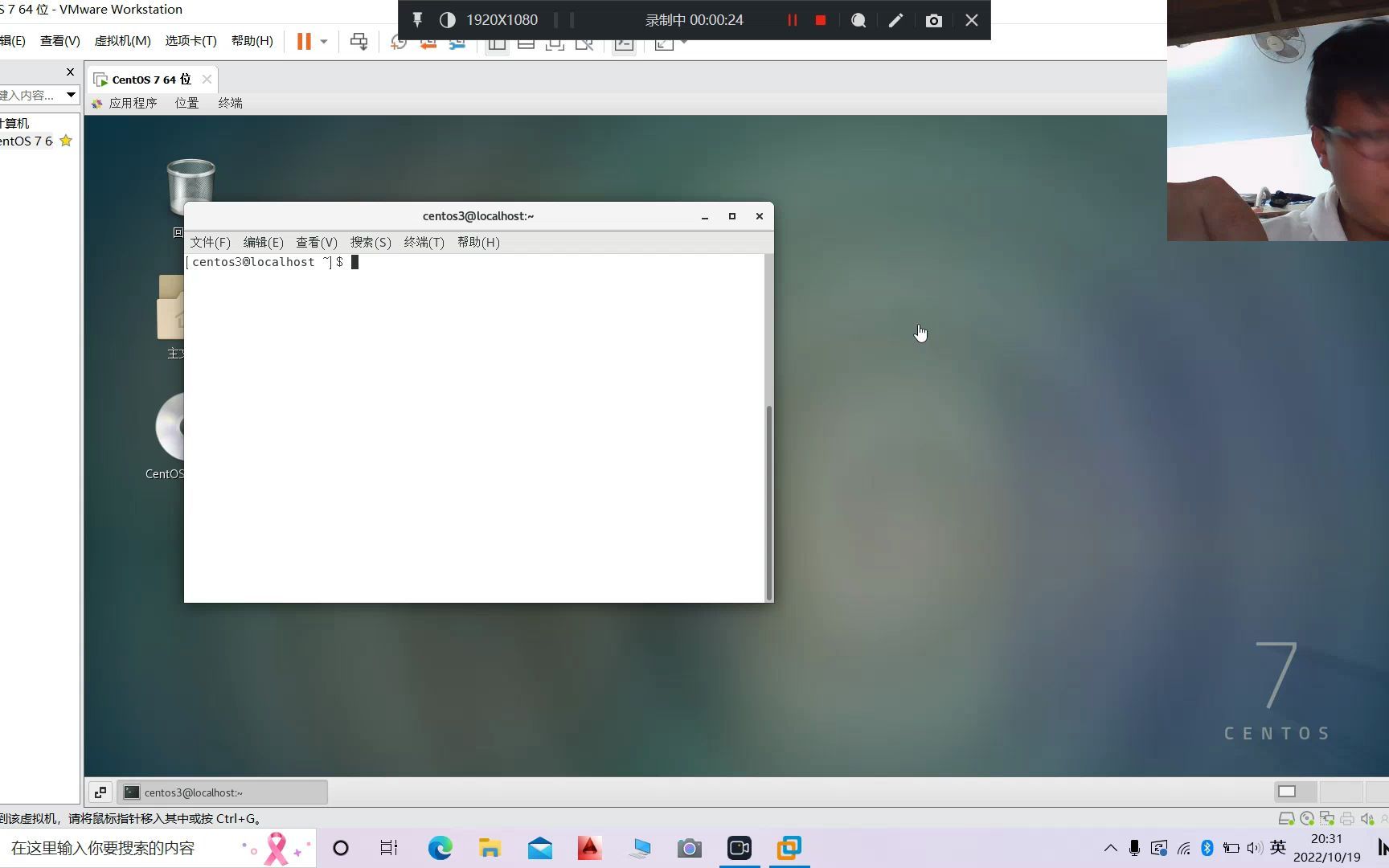Open the red Adobe icon on the taskbar

point(589,848)
